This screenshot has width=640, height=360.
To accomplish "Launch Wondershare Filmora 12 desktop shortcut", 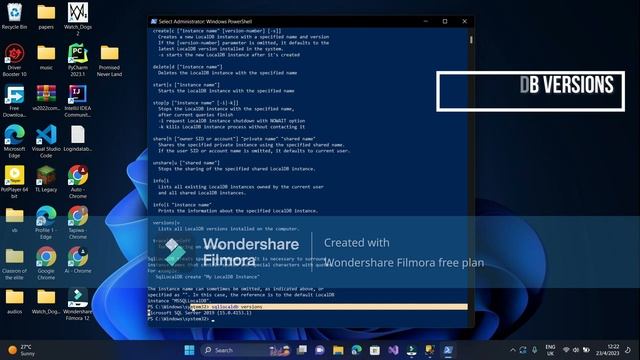I will pos(78,304).
